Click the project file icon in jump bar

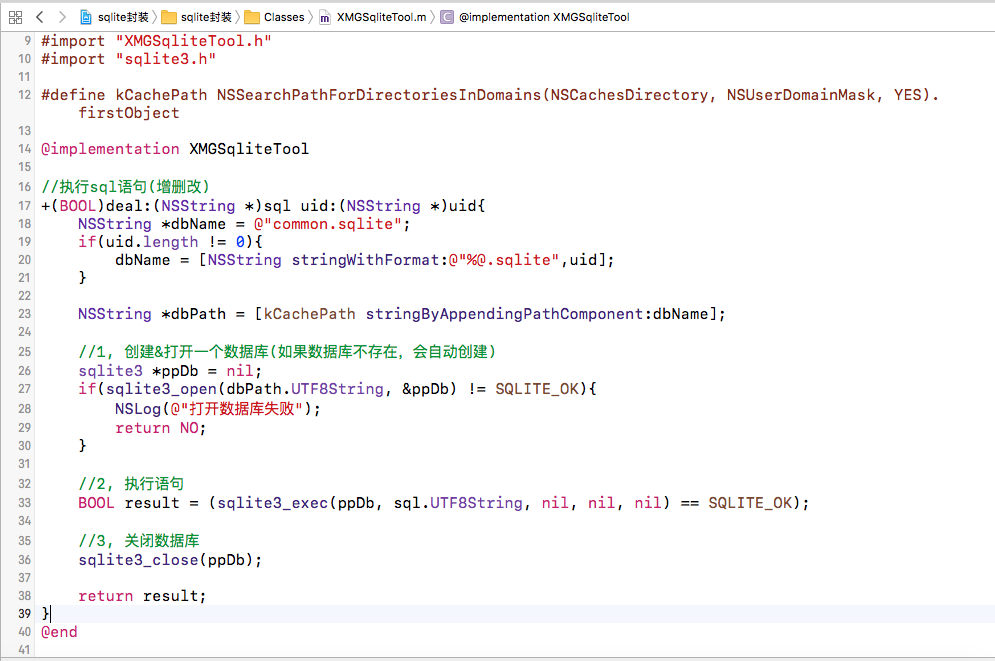(x=86, y=17)
